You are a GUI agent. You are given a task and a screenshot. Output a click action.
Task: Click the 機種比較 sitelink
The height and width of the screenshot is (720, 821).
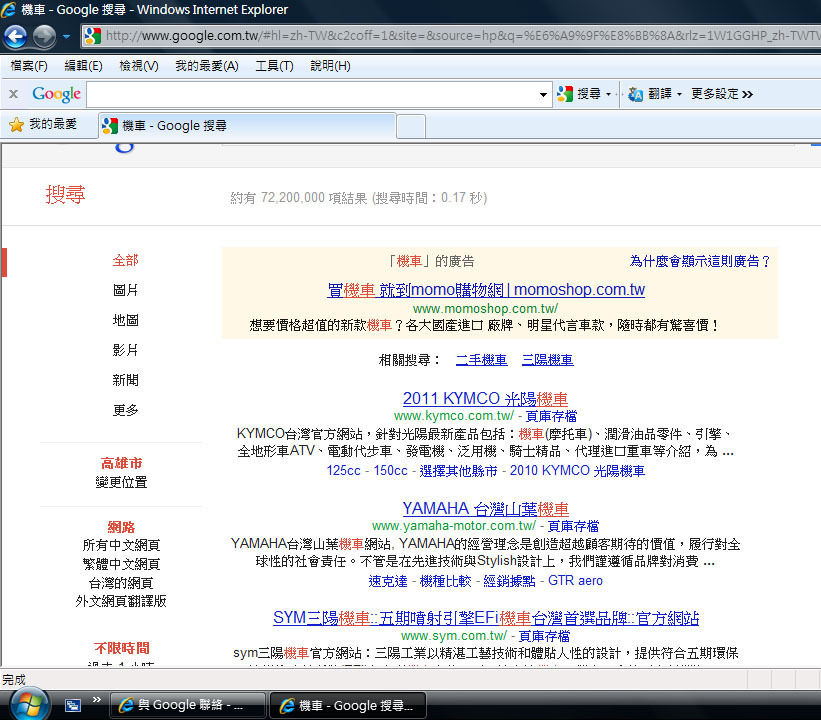coord(446,581)
